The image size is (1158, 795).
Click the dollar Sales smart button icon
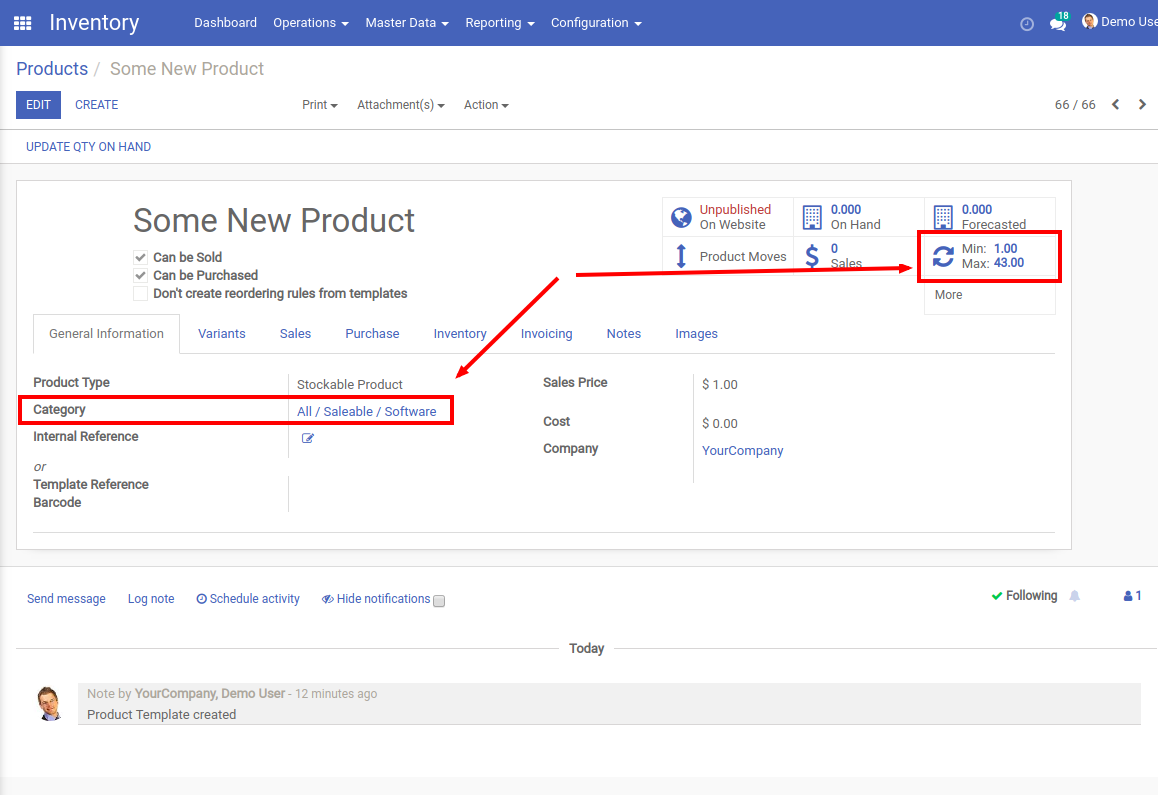813,256
